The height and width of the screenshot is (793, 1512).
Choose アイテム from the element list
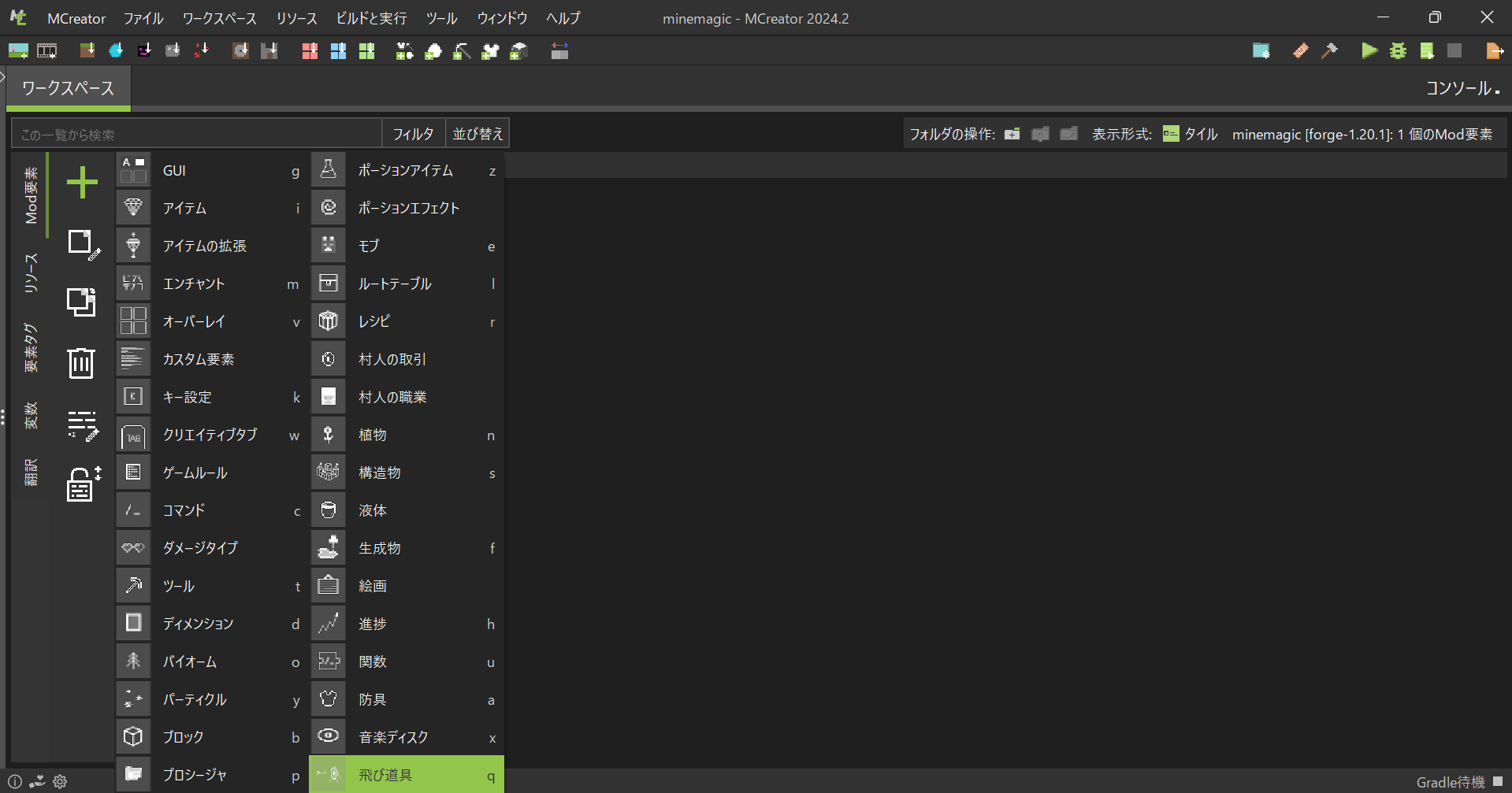(211, 208)
